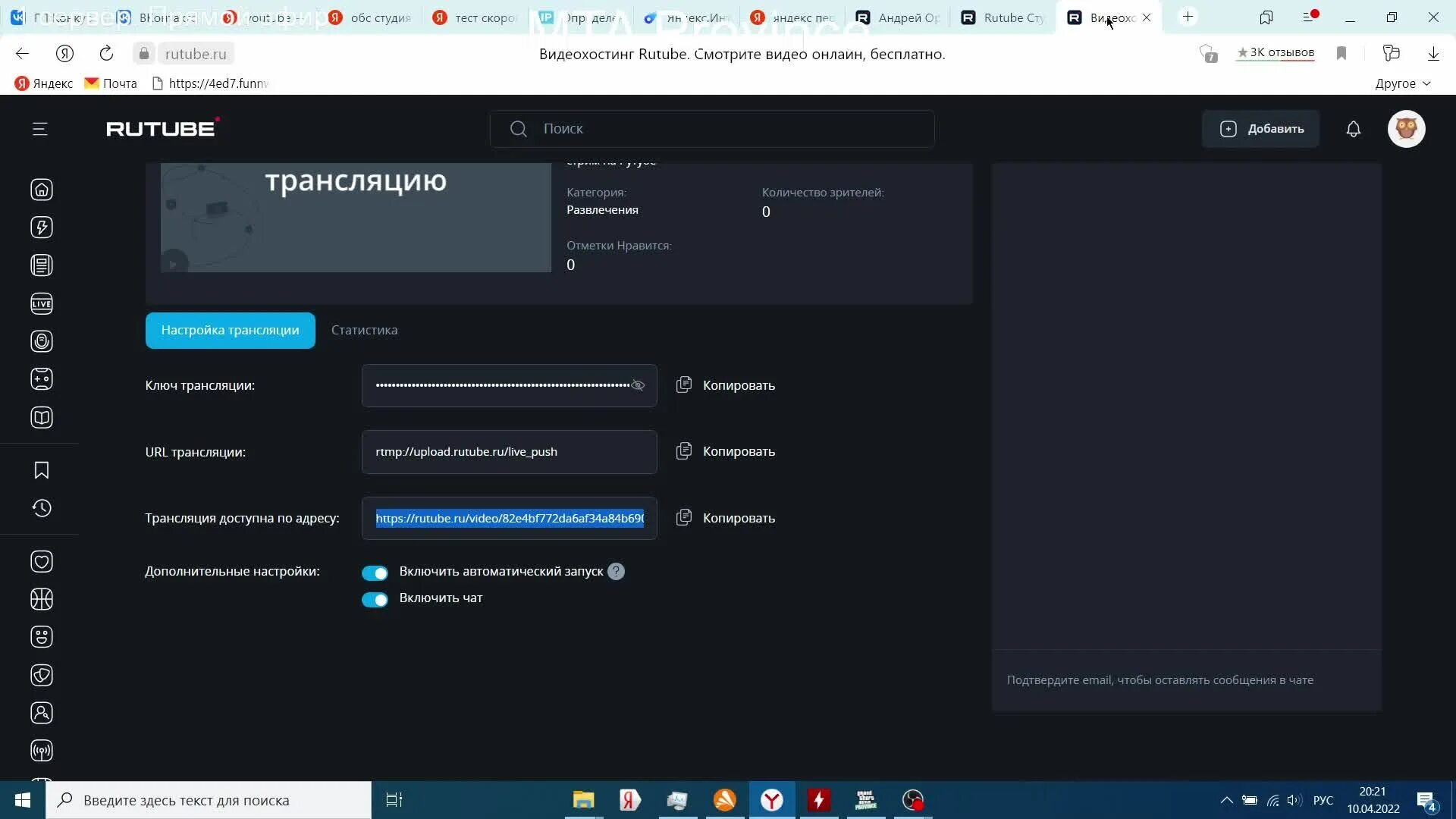Focus the Поиск search field
The image size is (1456, 819).
pyautogui.click(x=712, y=129)
